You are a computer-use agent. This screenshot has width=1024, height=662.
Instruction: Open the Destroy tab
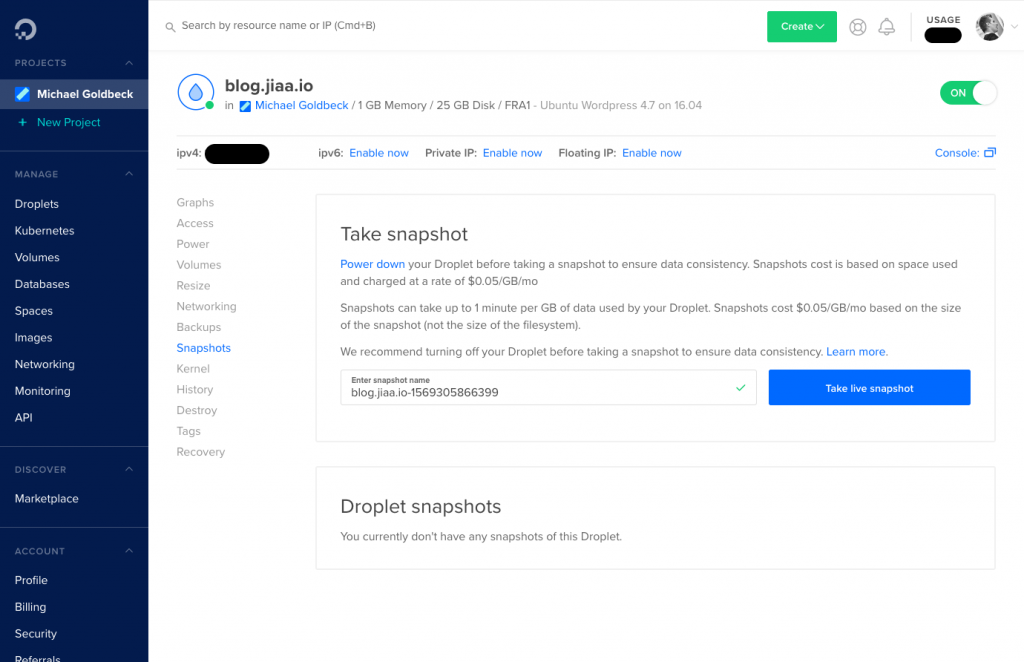point(197,411)
